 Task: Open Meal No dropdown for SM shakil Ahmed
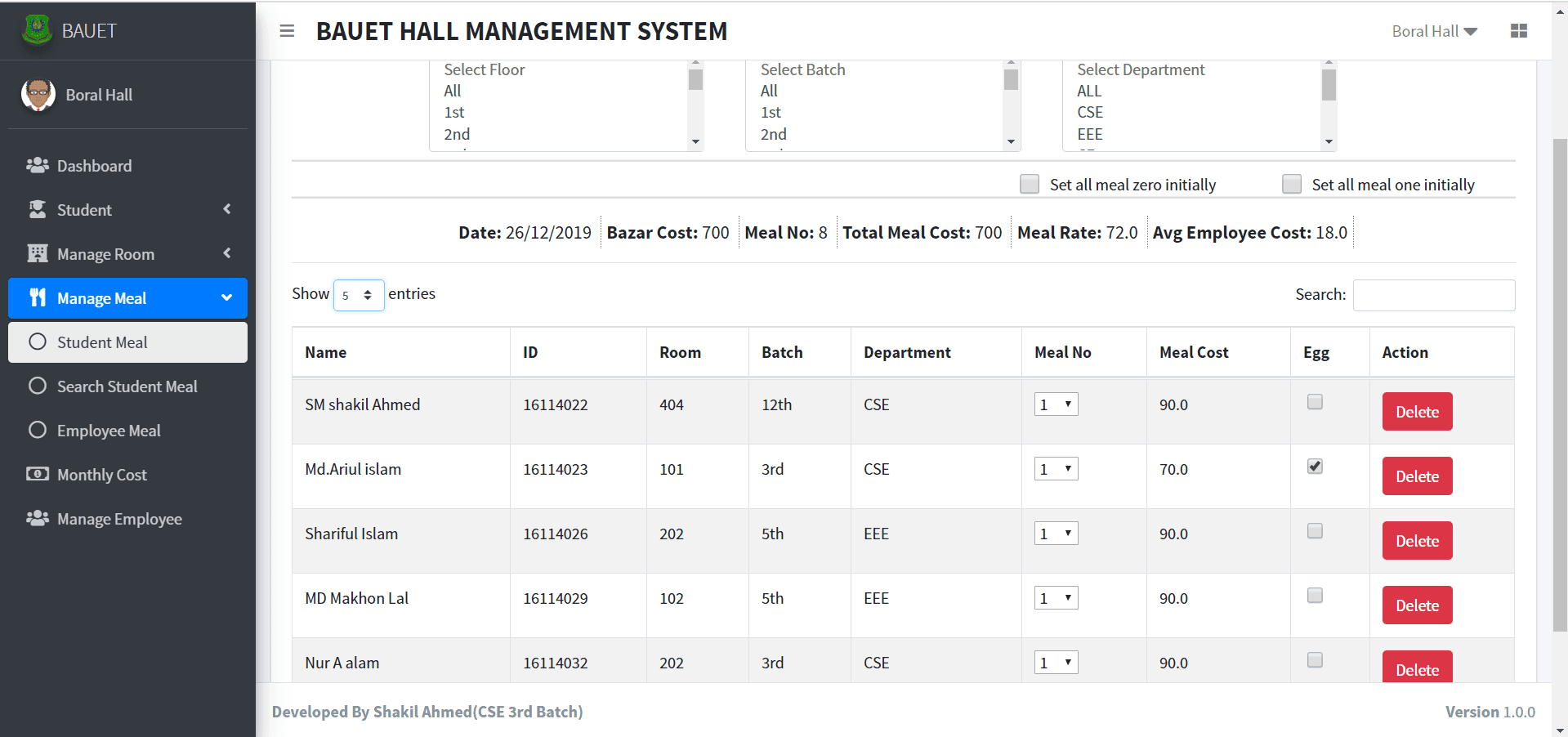pyautogui.click(x=1057, y=404)
